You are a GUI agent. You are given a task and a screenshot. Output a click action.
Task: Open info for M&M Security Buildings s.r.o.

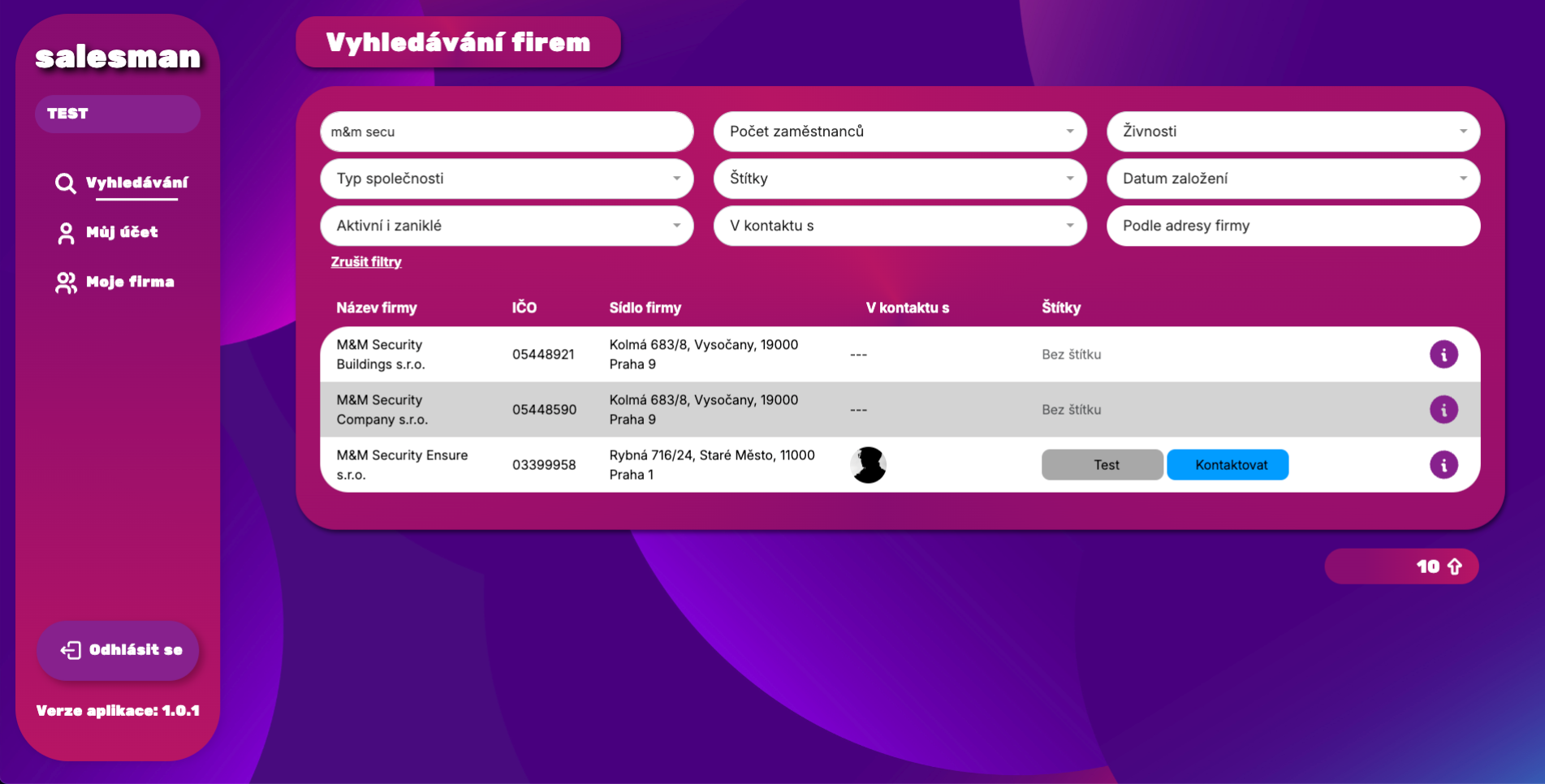click(x=1443, y=355)
